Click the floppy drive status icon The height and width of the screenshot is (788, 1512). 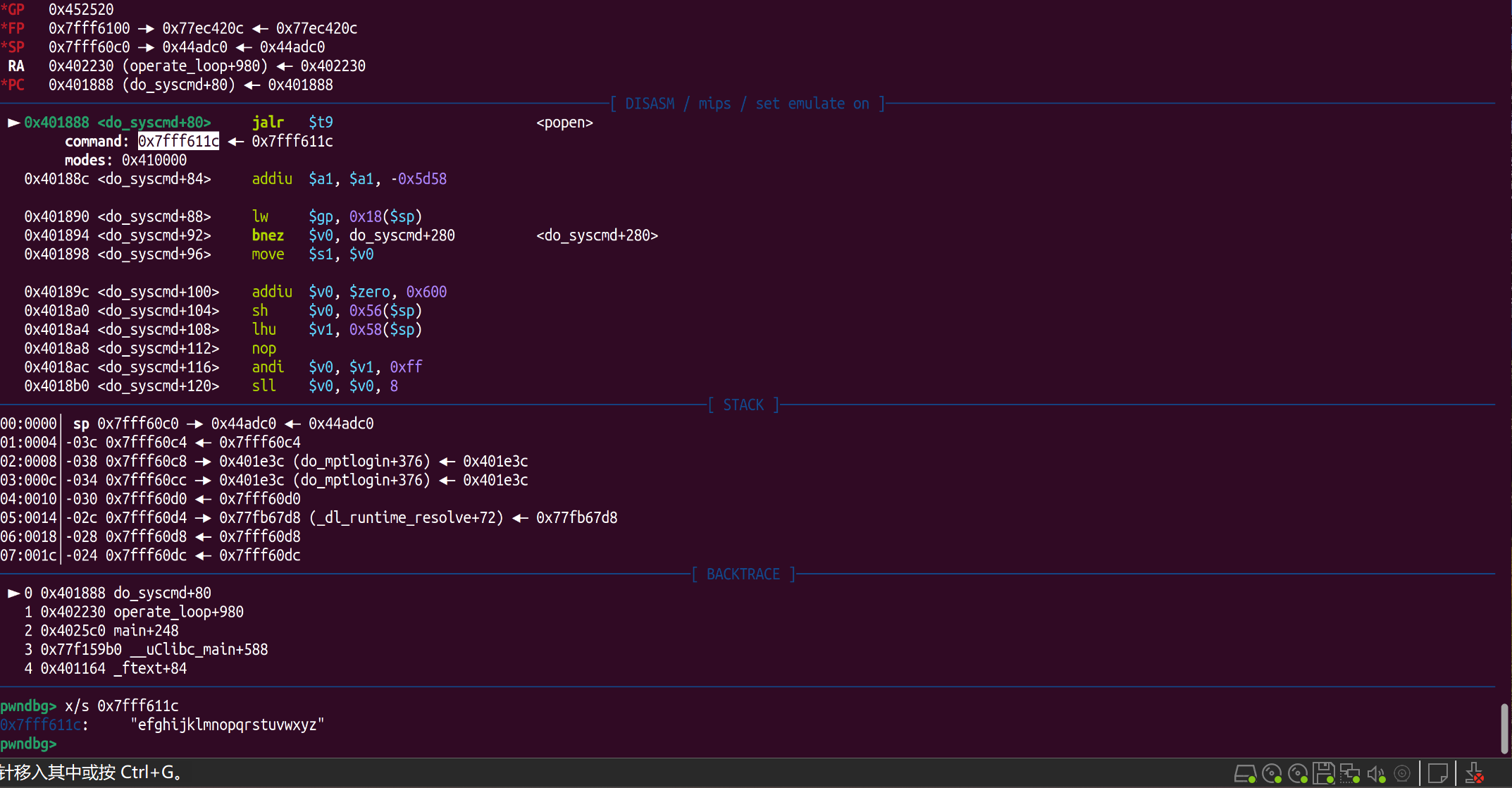click(1324, 774)
